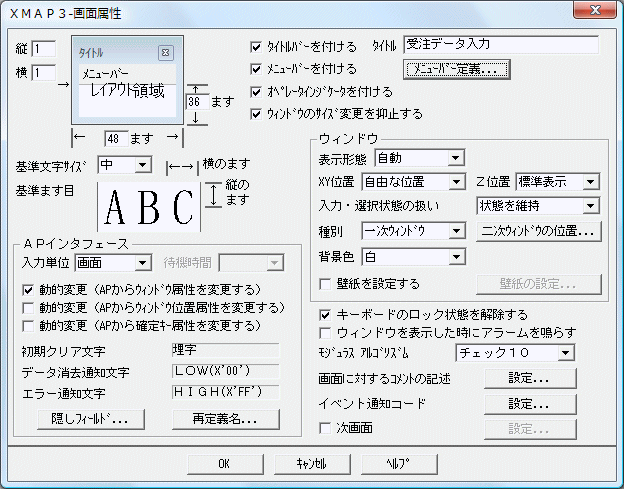Open イベント通知コード 設定... button
The height and width of the screenshot is (489, 624).
pos(530,404)
